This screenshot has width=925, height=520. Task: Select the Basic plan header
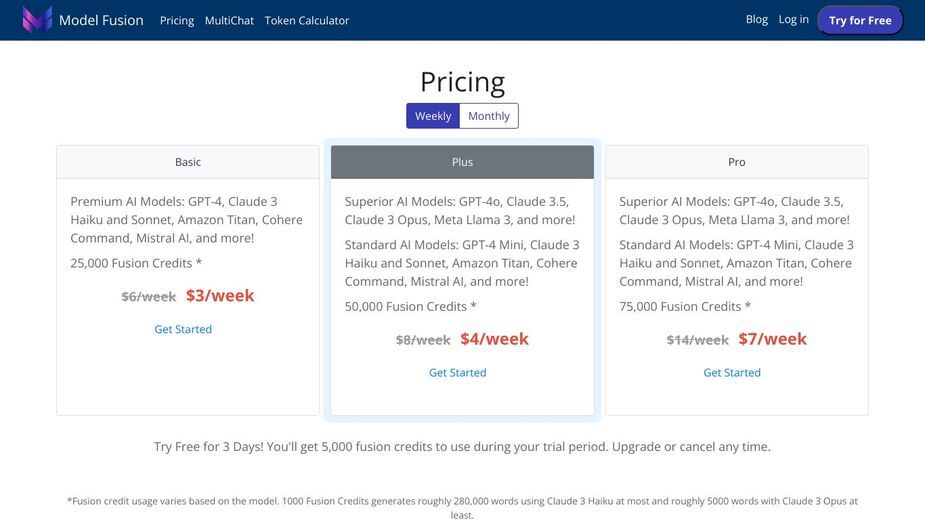pos(188,162)
